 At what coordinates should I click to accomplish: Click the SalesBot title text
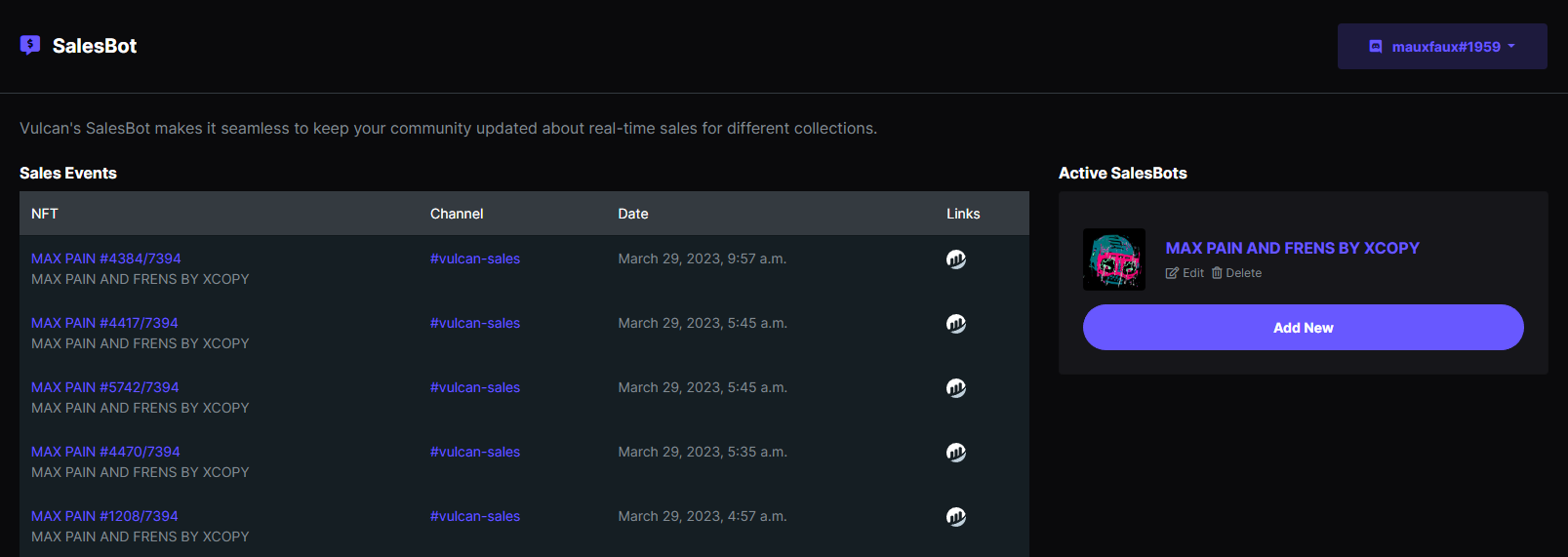pyautogui.click(x=95, y=46)
